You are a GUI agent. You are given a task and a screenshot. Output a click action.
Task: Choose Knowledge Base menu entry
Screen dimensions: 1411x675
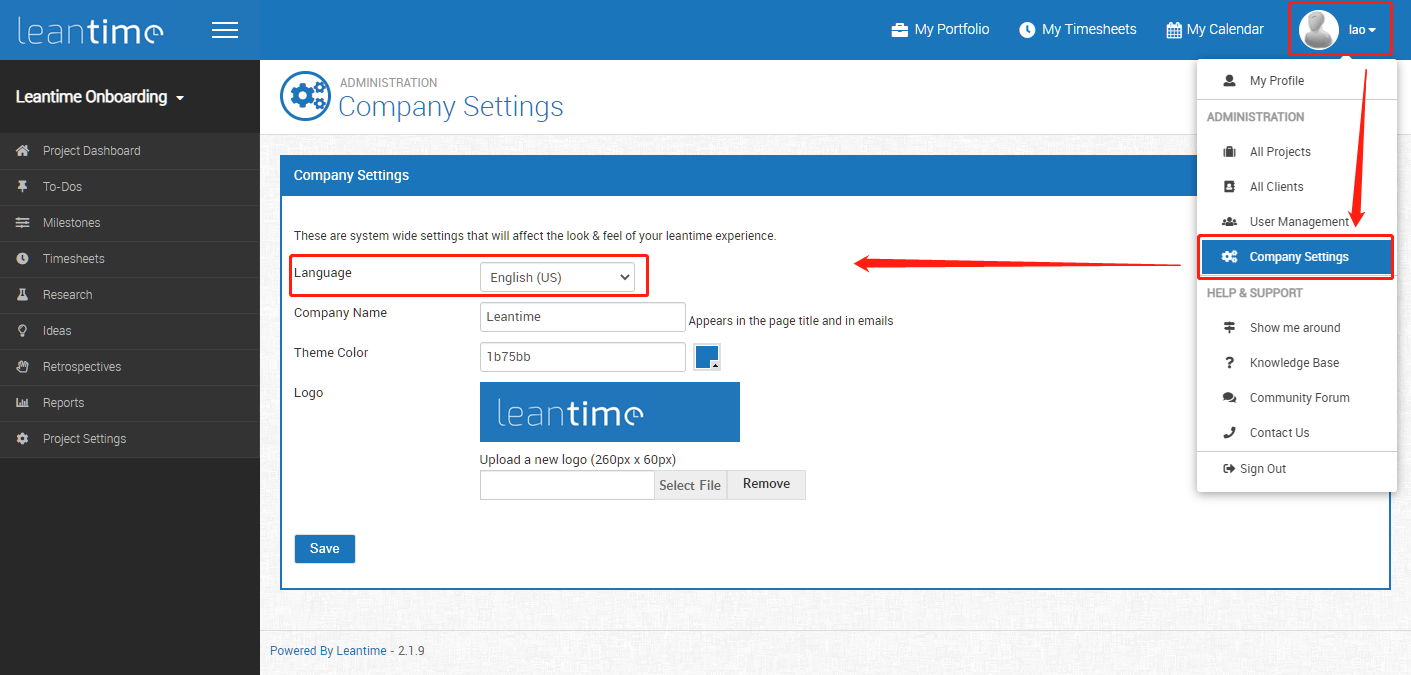(x=1297, y=363)
